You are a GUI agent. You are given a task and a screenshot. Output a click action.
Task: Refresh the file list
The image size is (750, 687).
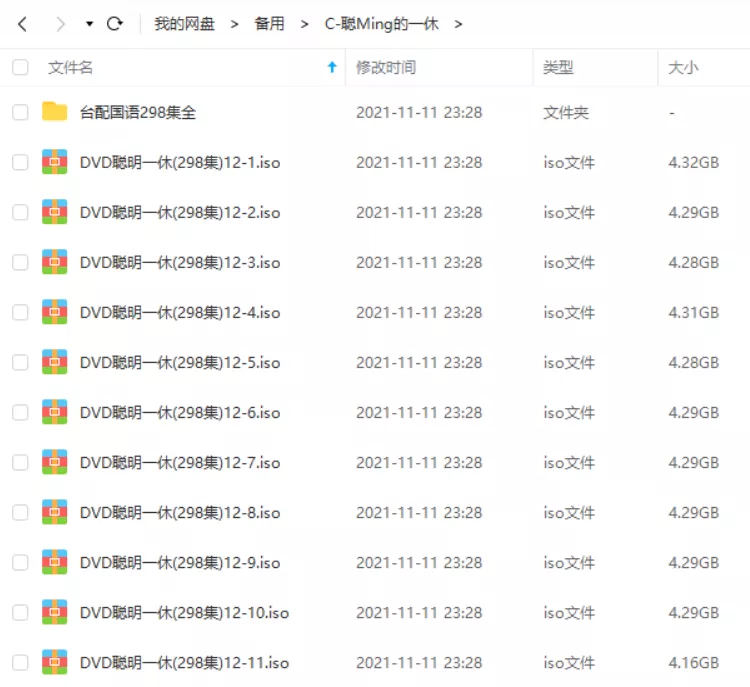(x=115, y=23)
